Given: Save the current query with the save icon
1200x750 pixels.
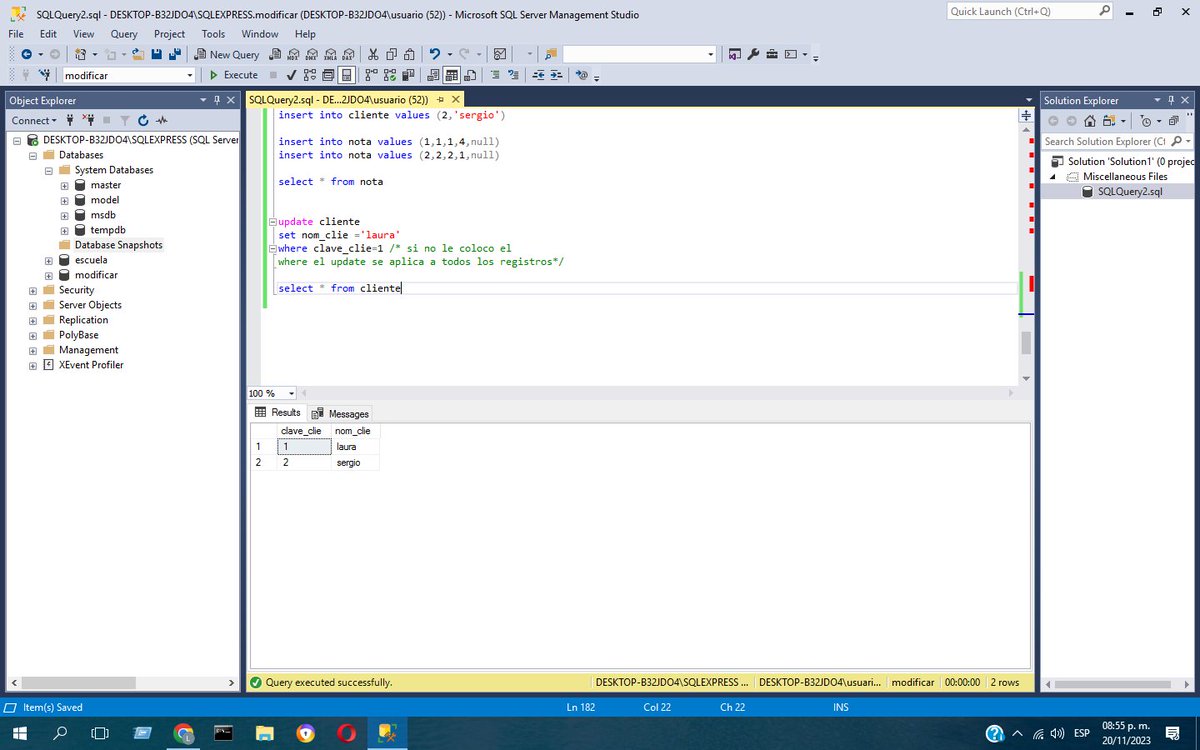Looking at the screenshot, I should tap(157, 54).
